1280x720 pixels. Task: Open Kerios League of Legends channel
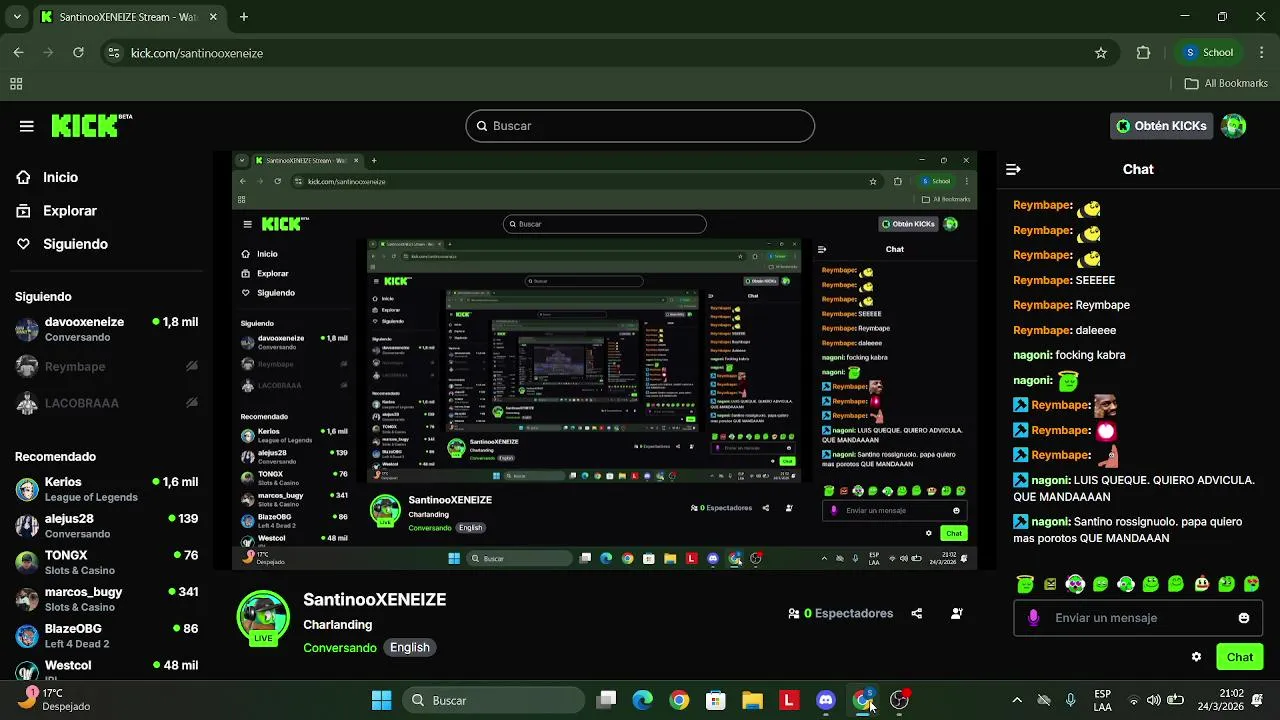106,489
